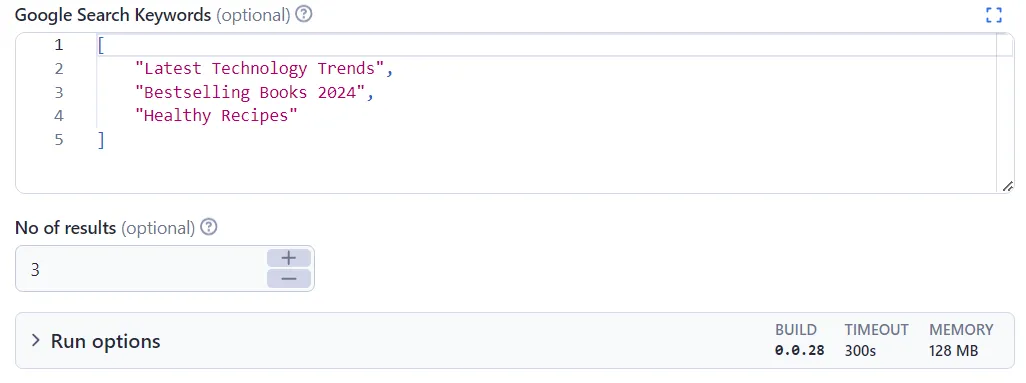The width and height of the screenshot is (1026, 383).
Task: Open fullscreen editor for keywords
Action: point(993,15)
